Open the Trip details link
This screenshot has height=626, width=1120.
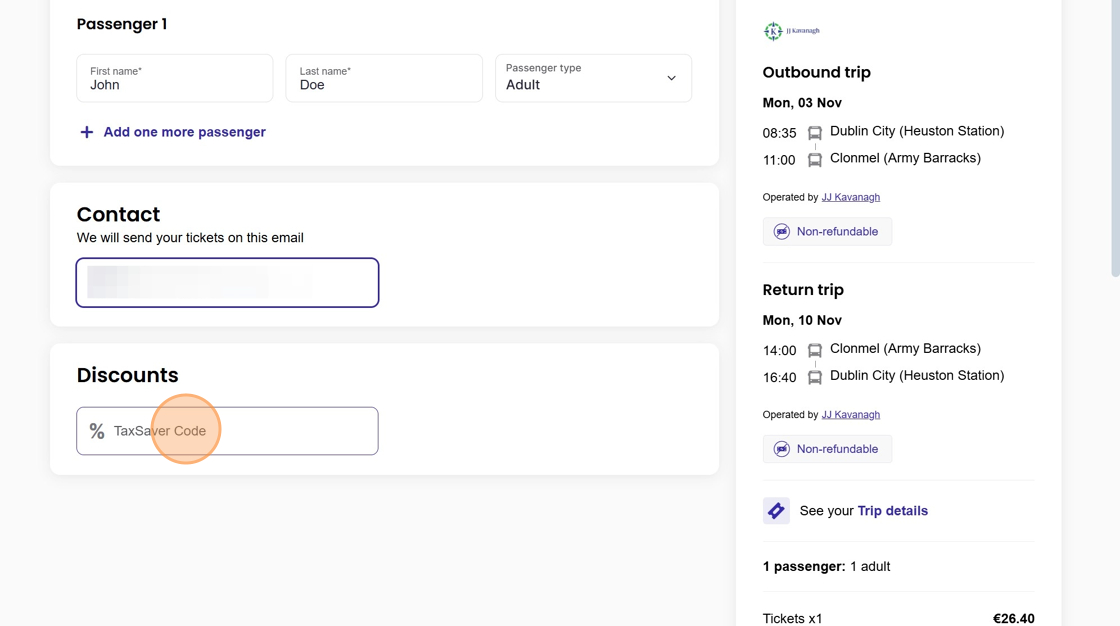pyautogui.click(x=892, y=511)
